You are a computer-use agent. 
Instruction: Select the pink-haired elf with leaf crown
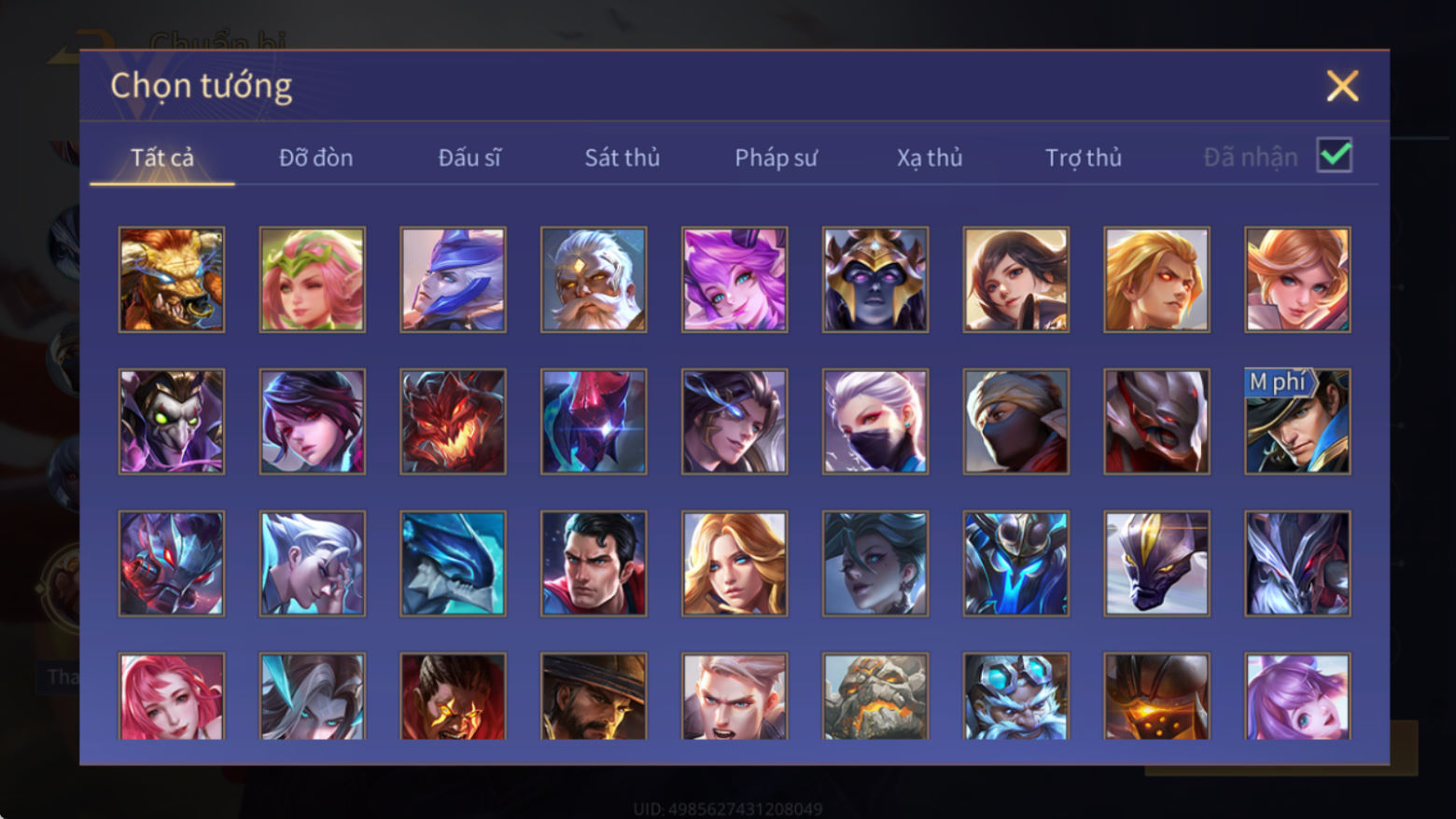[x=313, y=280]
